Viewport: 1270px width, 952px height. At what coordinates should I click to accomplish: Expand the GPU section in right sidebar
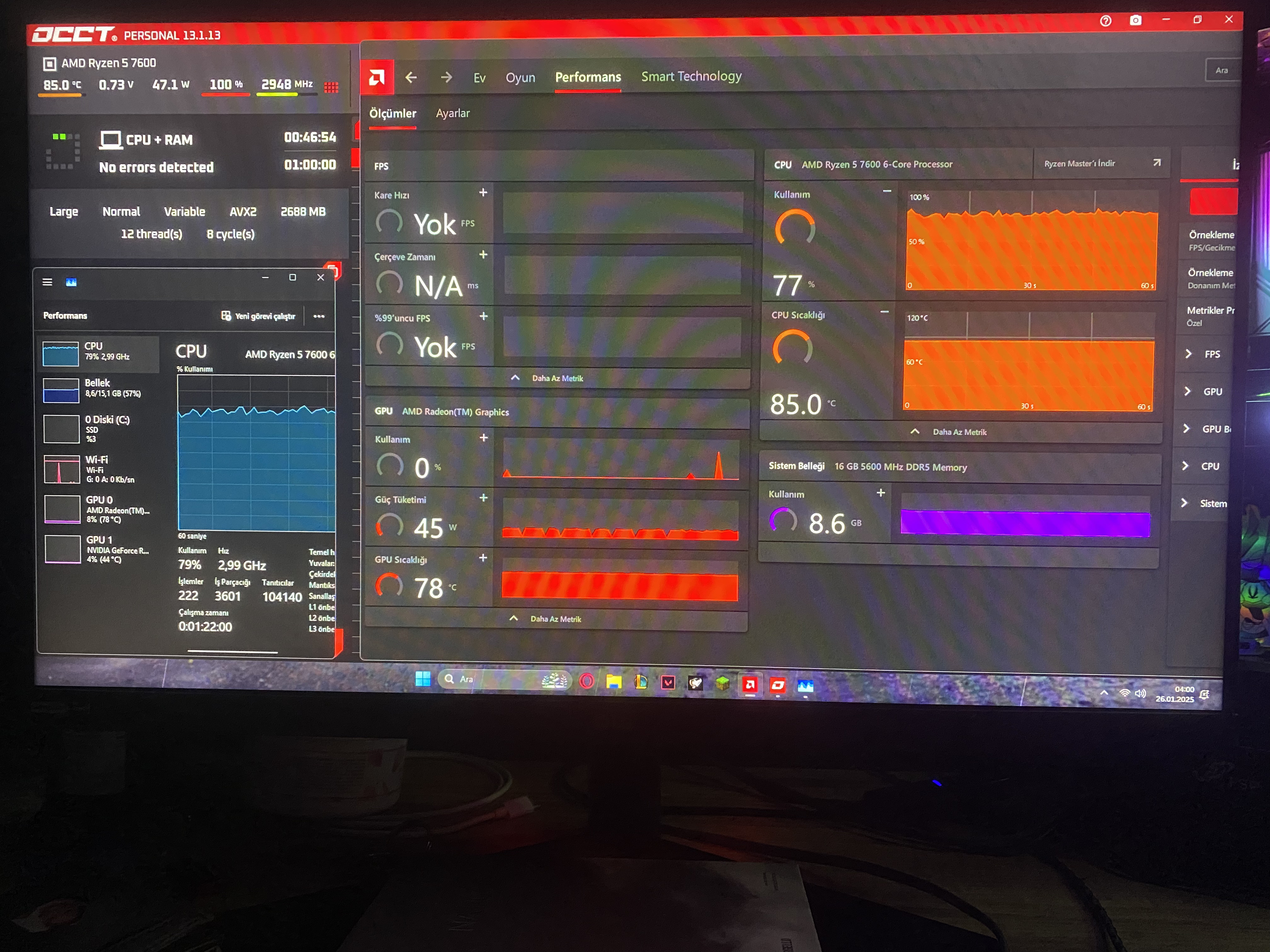tap(1187, 391)
